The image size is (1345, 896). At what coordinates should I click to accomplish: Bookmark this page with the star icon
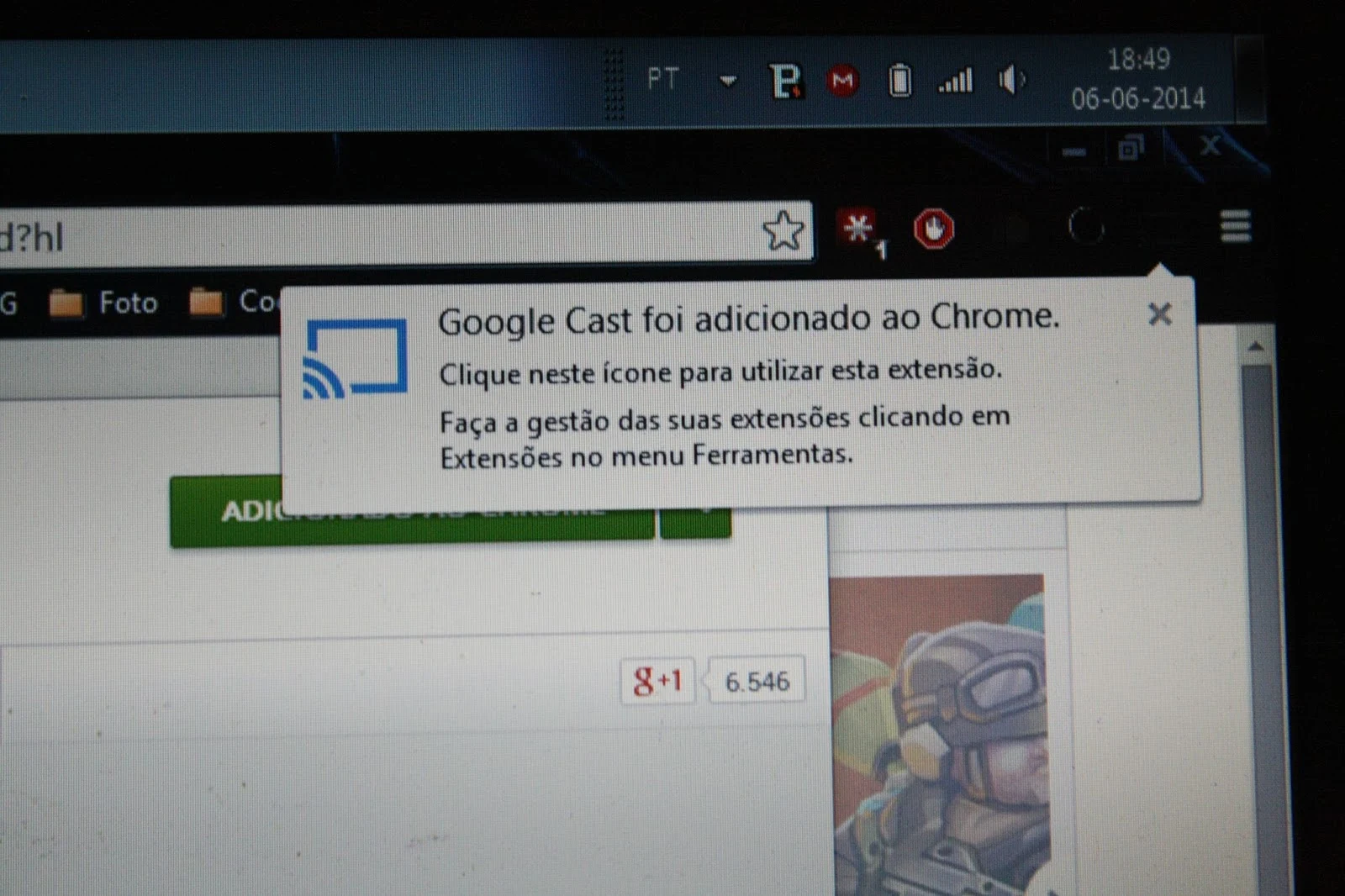coord(783,230)
